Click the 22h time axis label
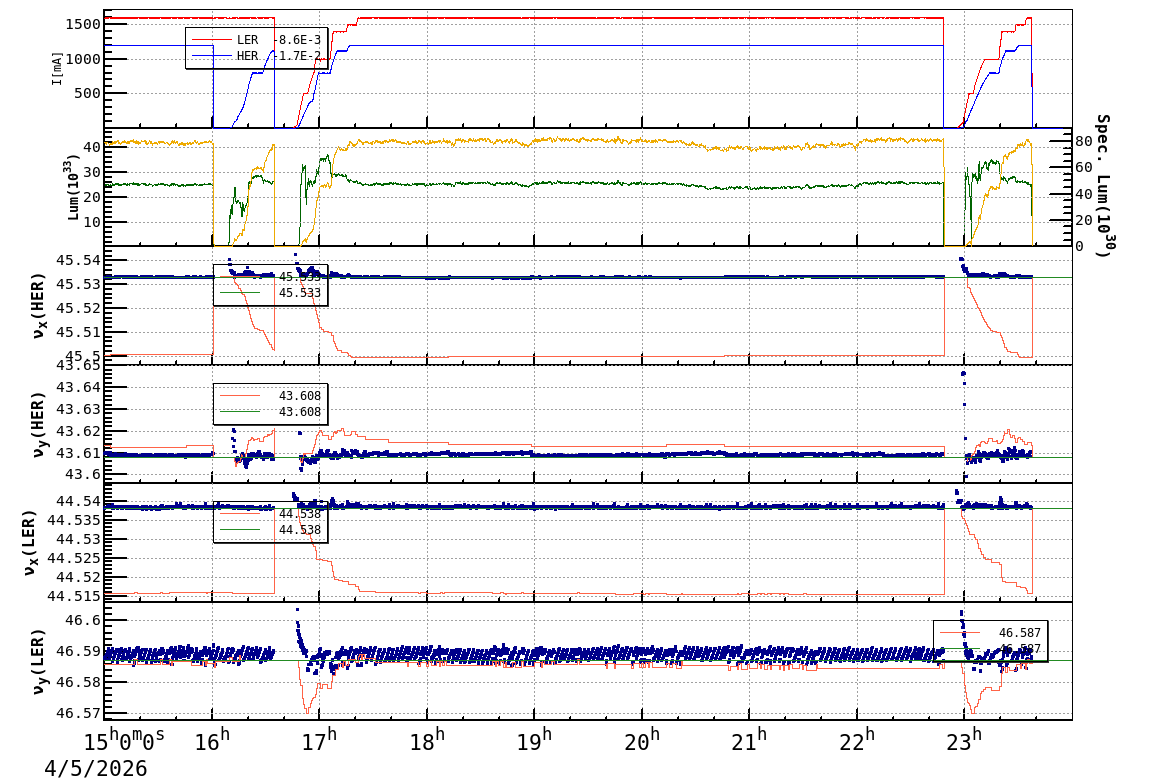 [x=857, y=740]
